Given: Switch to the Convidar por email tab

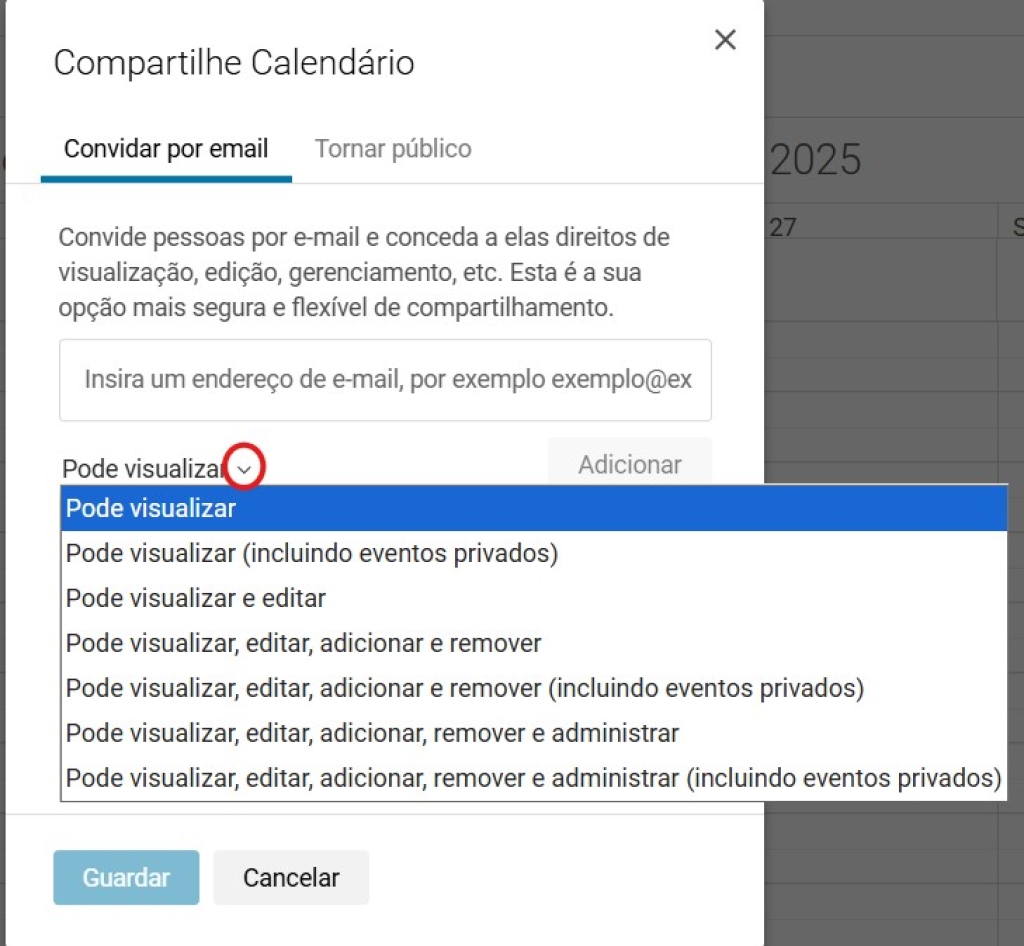Looking at the screenshot, I should click(166, 150).
